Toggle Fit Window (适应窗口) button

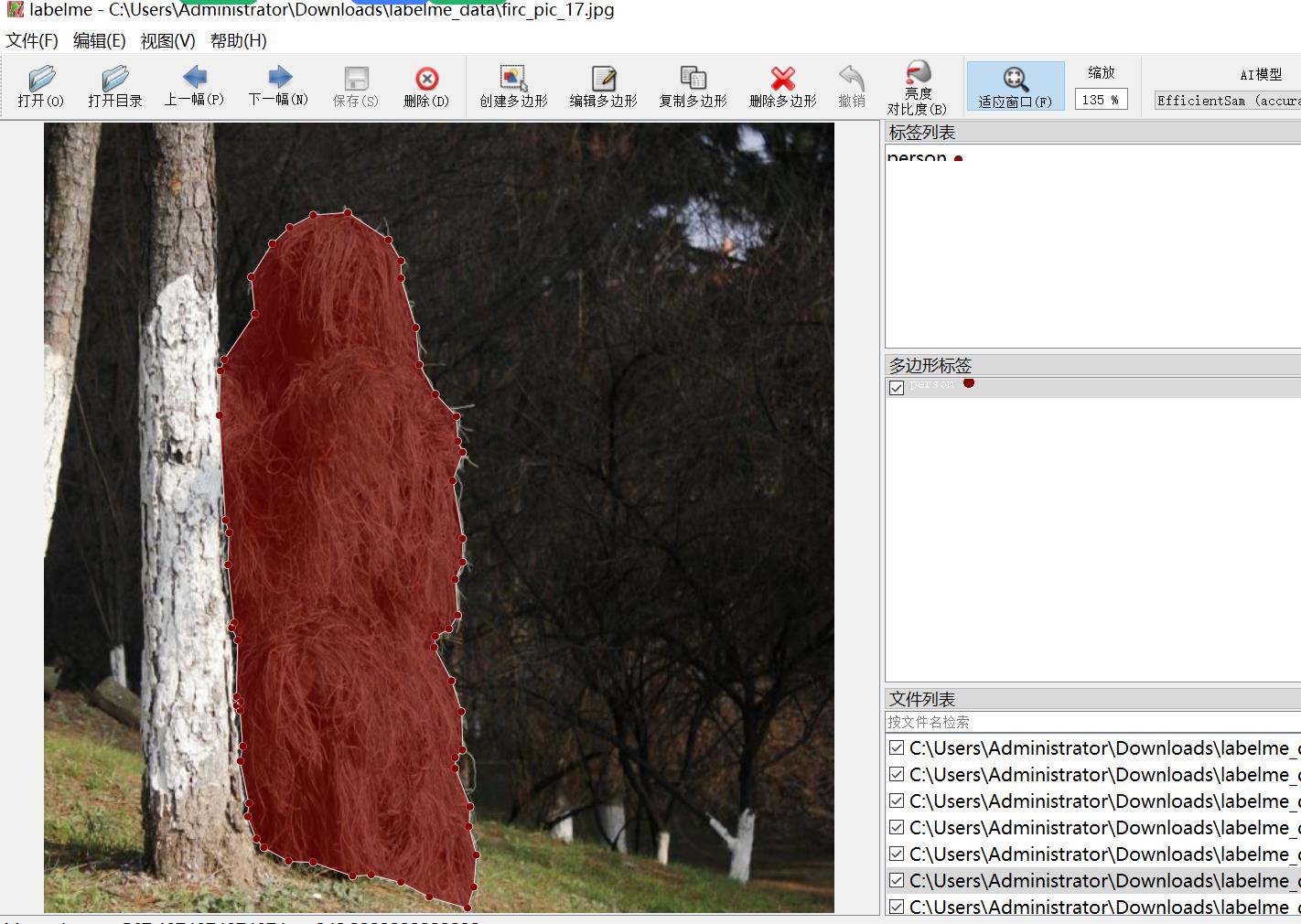[x=1015, y=86]
